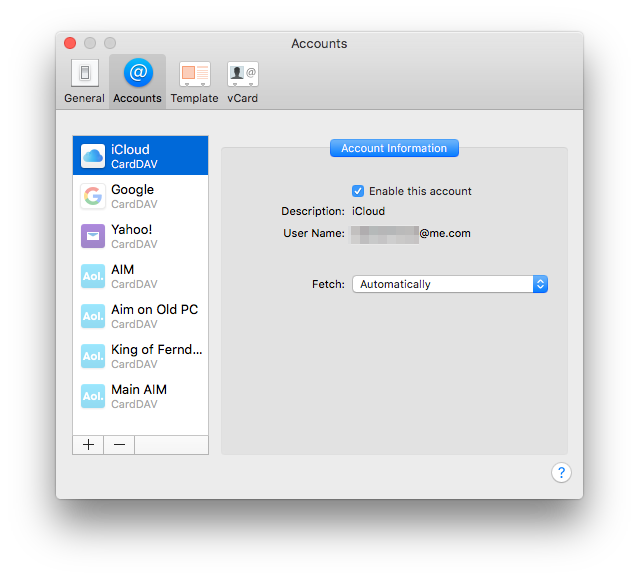Select the King of Fernd... account name
The width and height of the screenshot is (639, 579).
click(157, 349)
